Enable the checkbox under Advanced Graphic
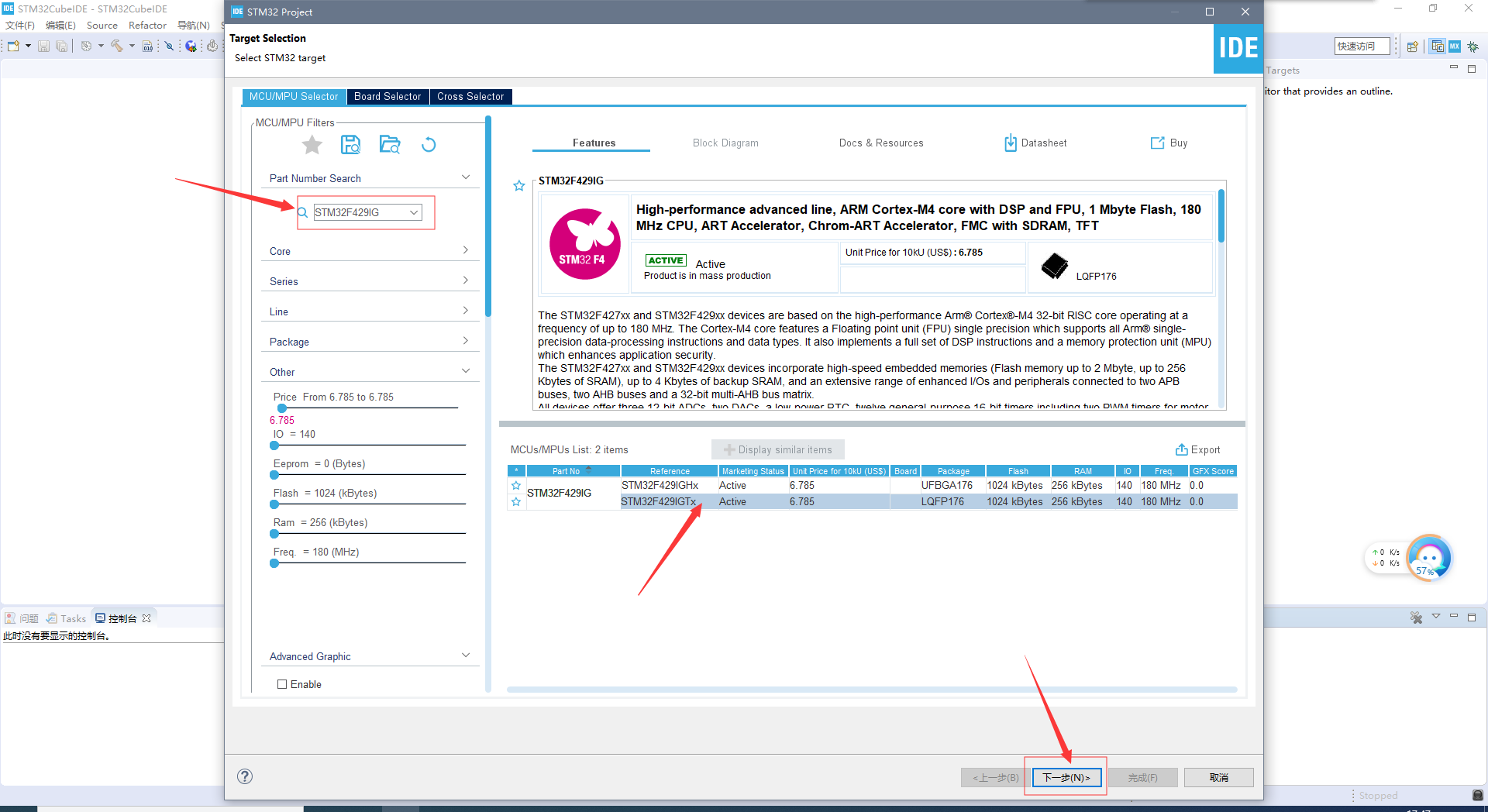This screenshot has width=1488, height=812. coord(282,684)
